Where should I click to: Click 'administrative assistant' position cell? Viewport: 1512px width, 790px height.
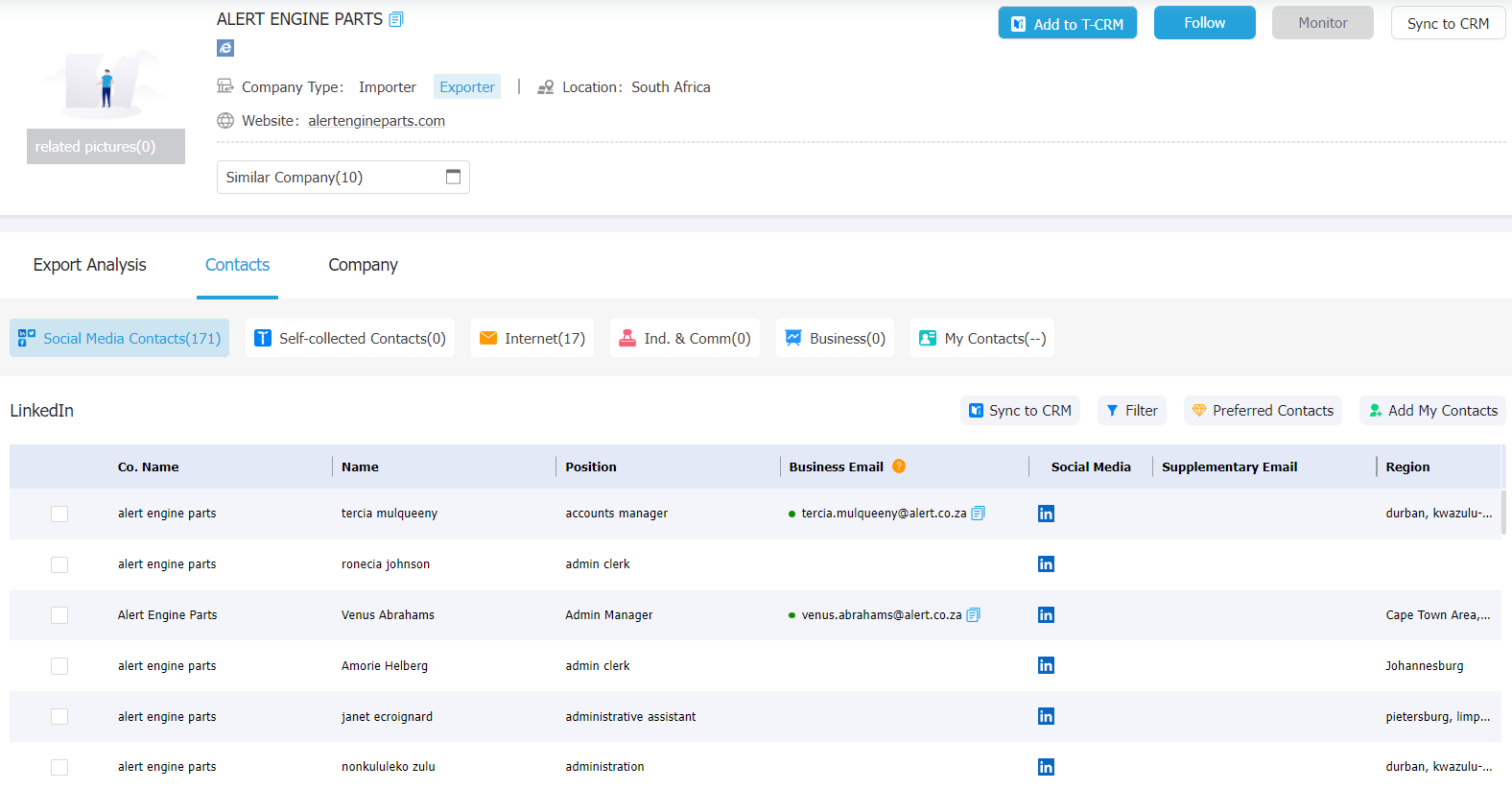point(631,717)
